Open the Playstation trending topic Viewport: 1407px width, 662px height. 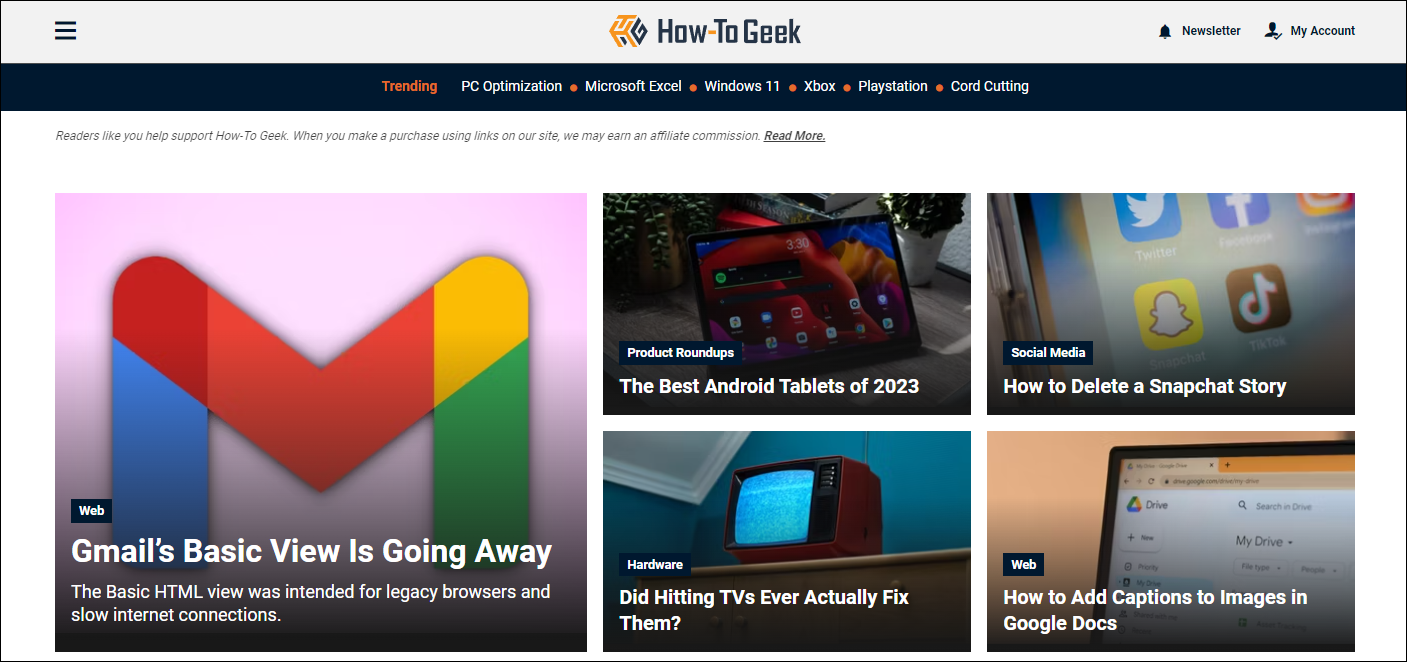point(893,86)
